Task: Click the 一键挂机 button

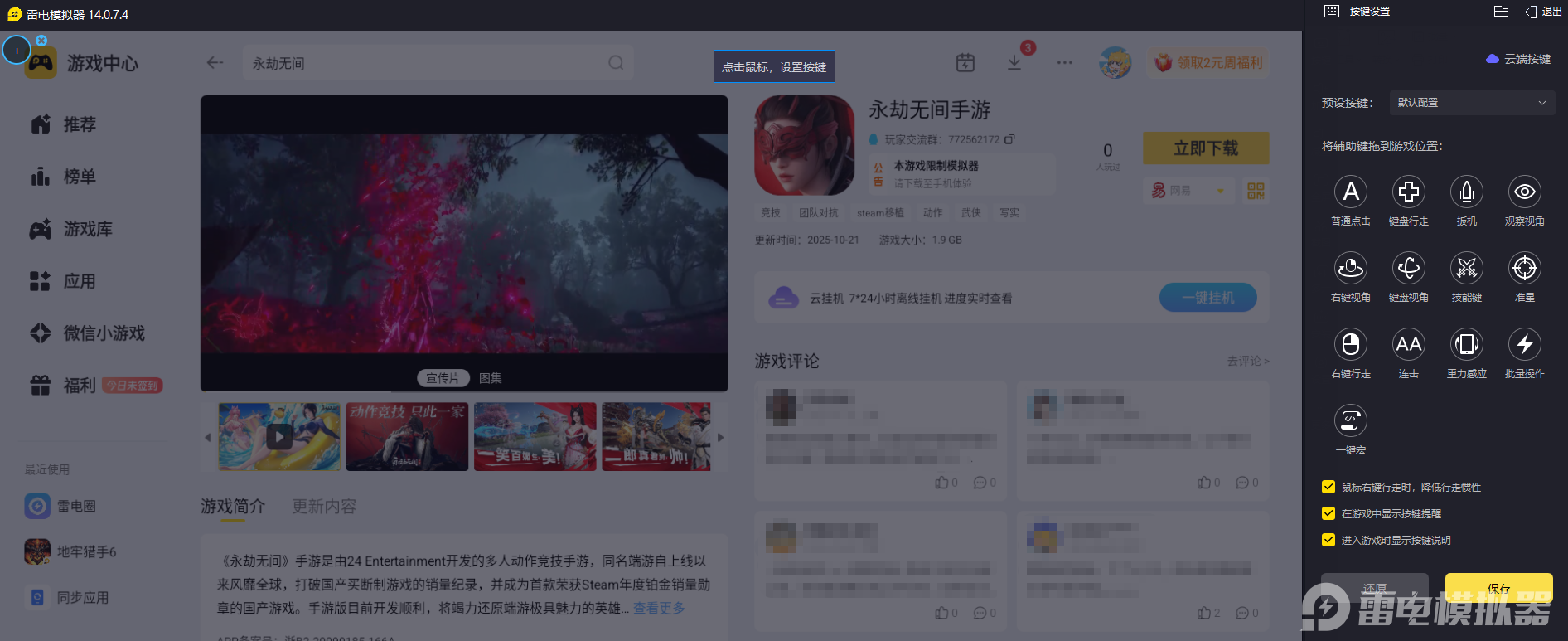Action: 1207,298
